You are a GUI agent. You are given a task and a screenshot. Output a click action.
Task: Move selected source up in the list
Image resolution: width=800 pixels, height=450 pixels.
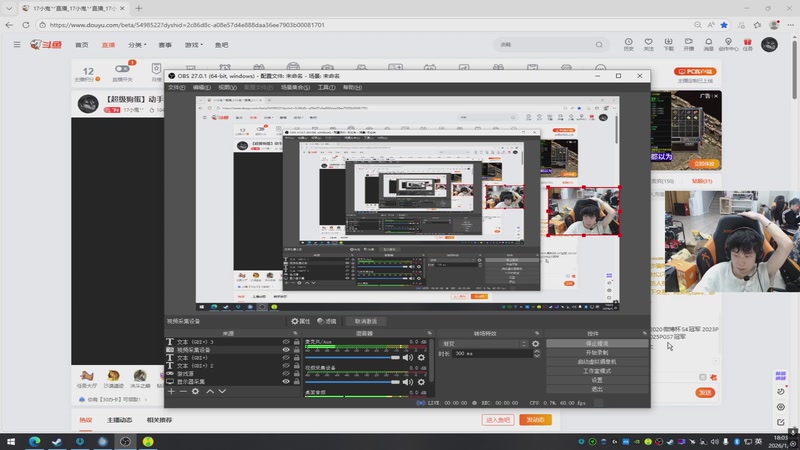210,391
